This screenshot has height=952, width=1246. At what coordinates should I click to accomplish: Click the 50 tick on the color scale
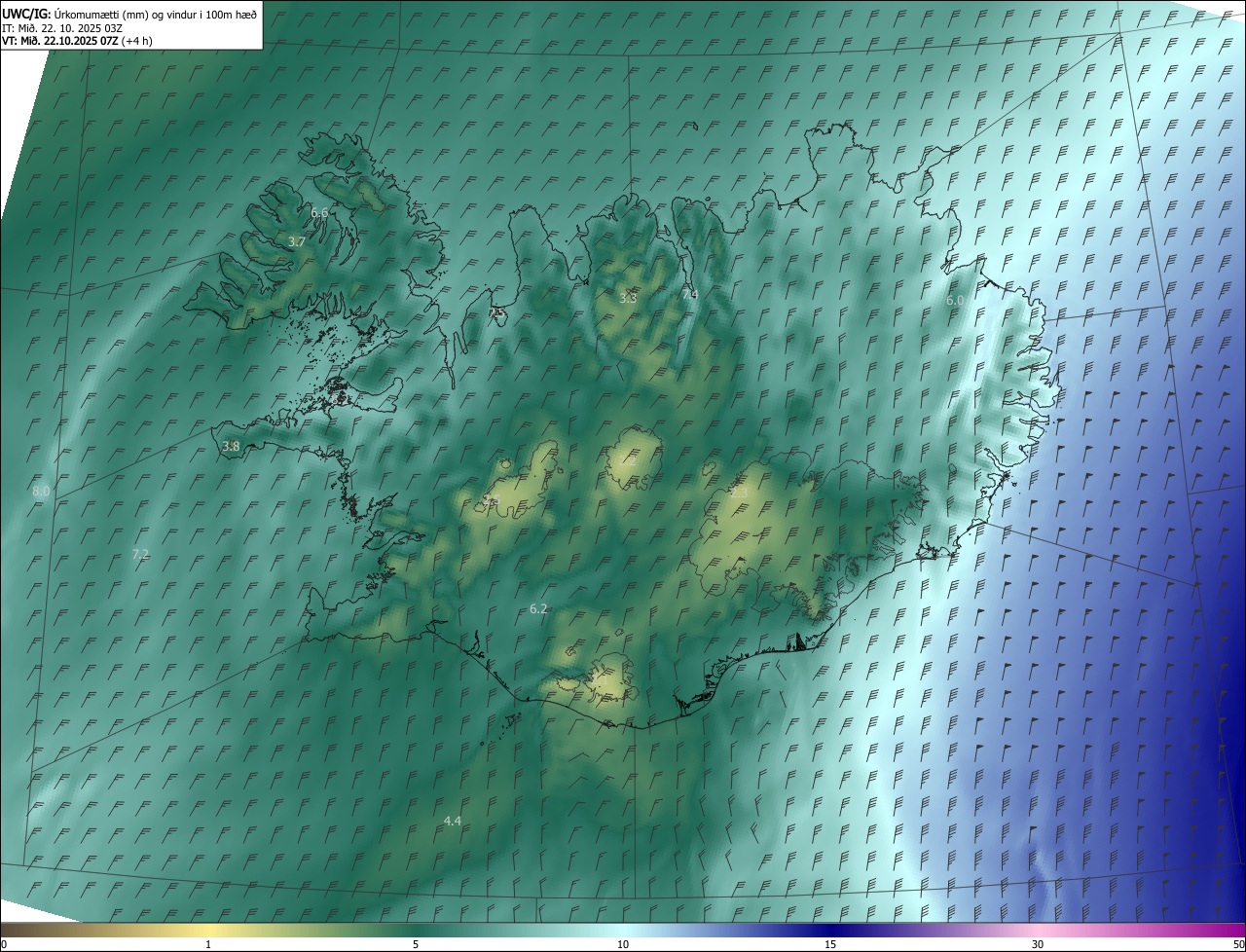tap(1238, 944)
